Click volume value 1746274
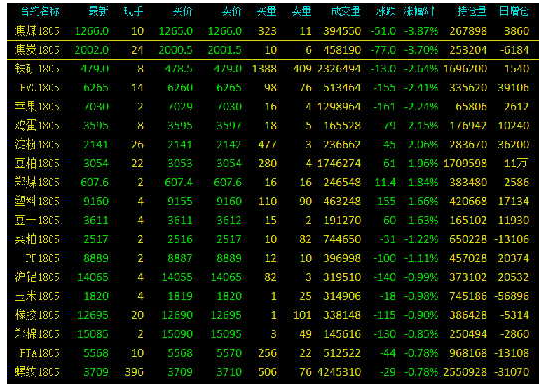 (339, 163)
